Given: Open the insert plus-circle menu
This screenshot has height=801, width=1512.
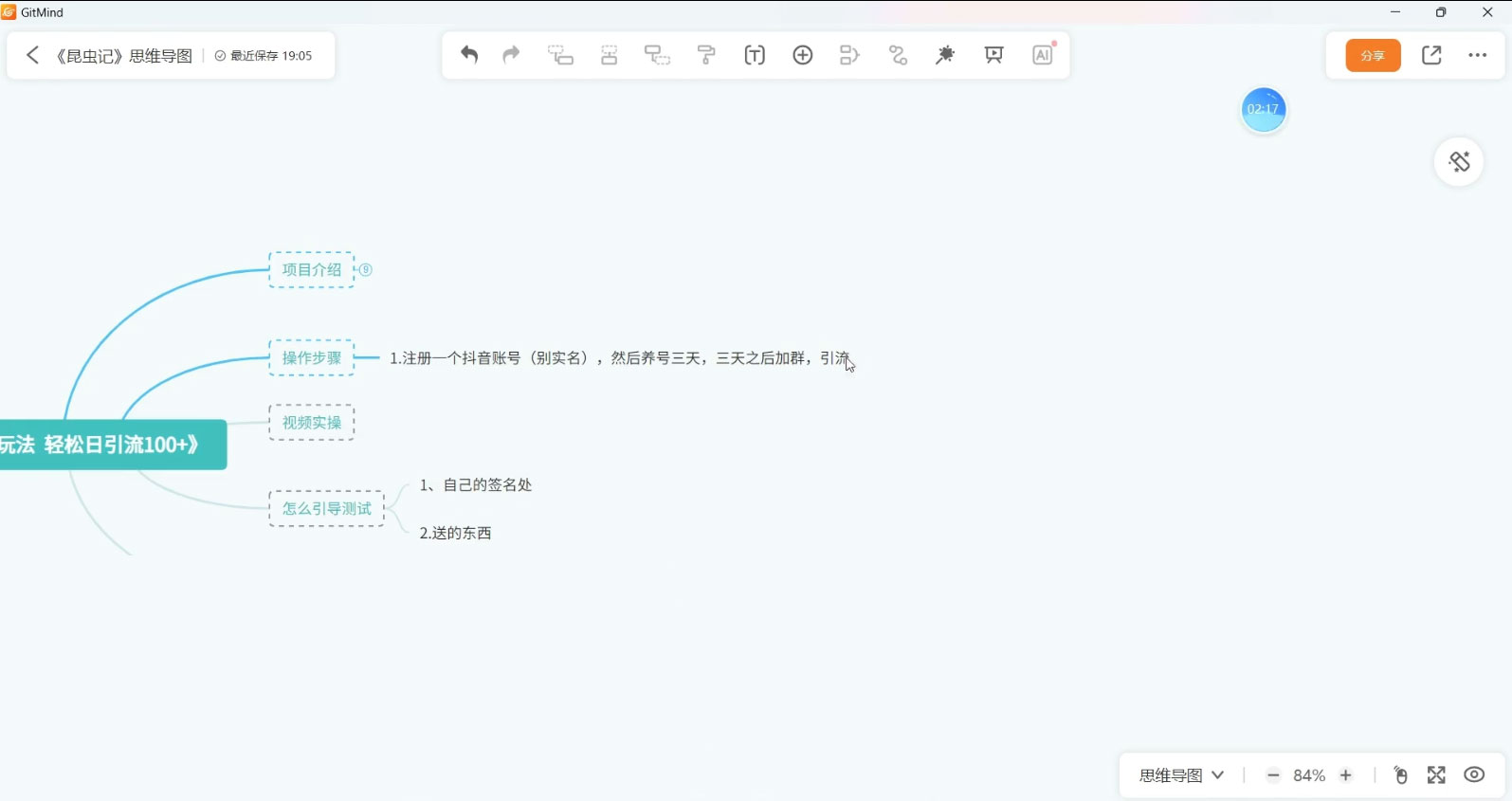Looking at the screenshot, I should 803,55.
